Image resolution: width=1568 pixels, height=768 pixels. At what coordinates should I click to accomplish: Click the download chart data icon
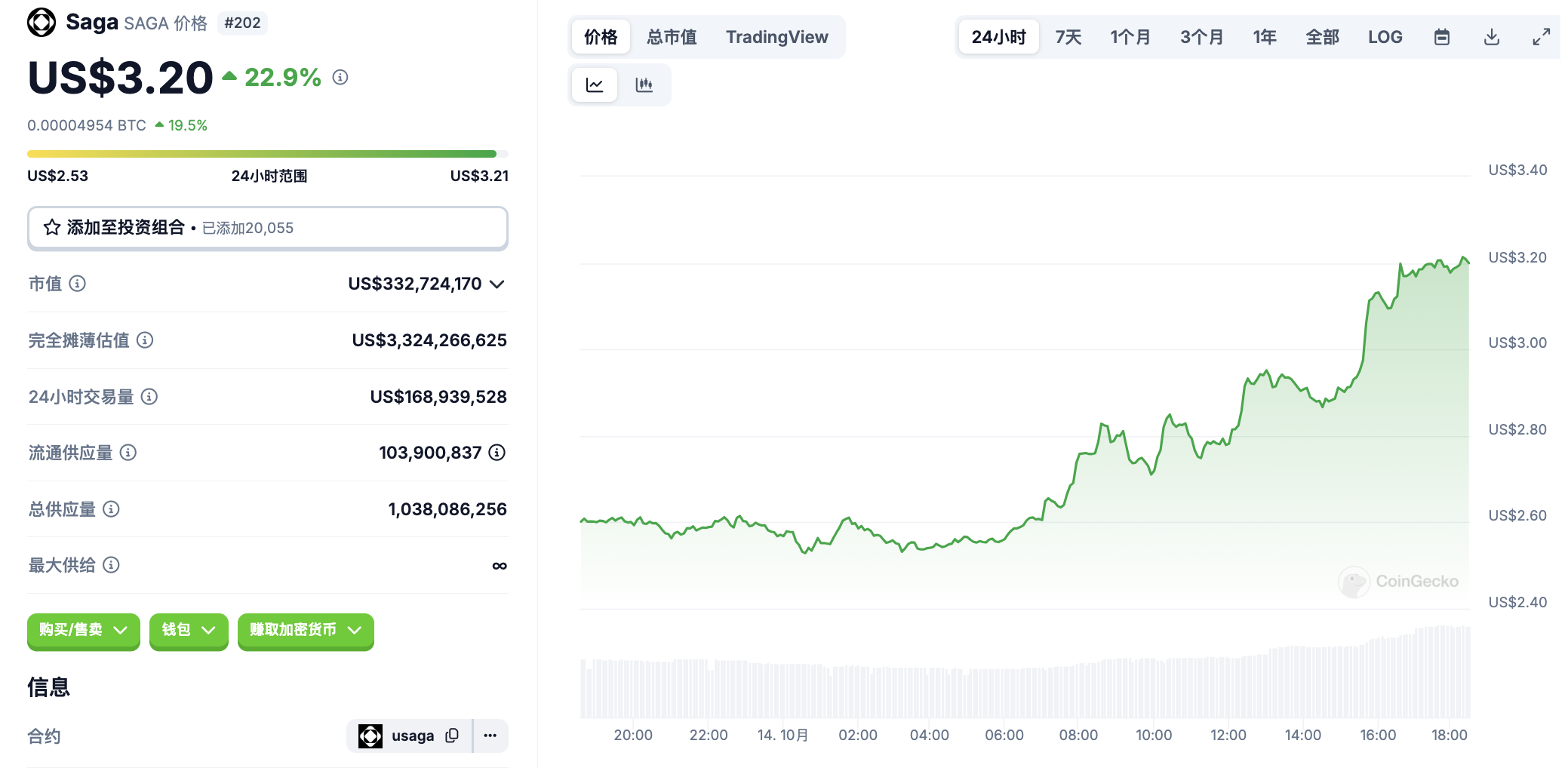pyautogui.click(x=1491, y=37)
